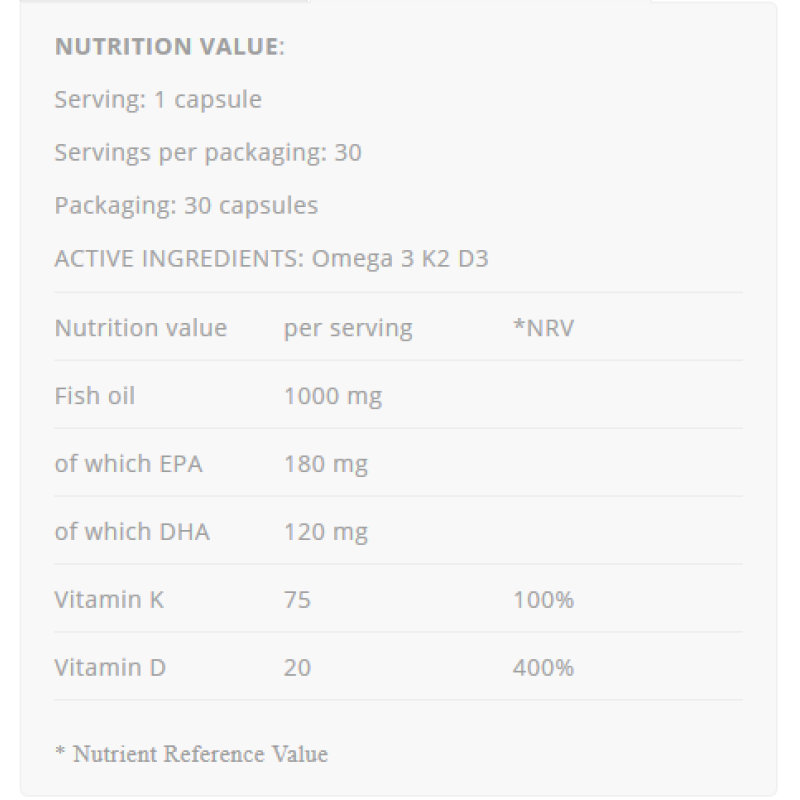The width and height of the screenshot is (800, 800).
Task: Select the 'of which EPA' row label
Action: pos(128,464)
